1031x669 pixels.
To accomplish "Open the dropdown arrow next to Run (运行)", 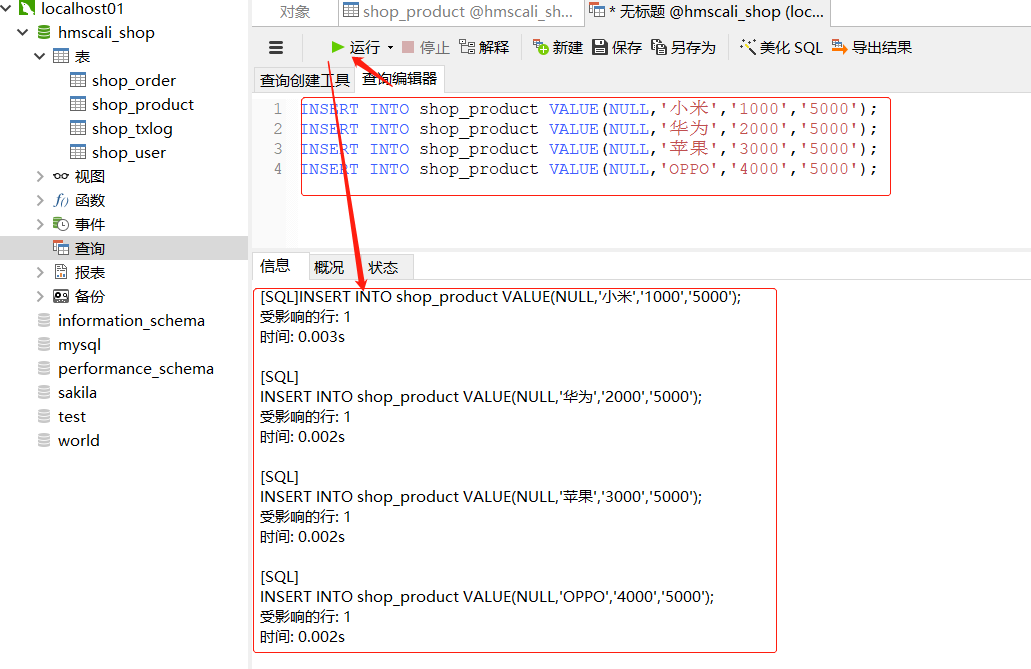I will 390,47.
